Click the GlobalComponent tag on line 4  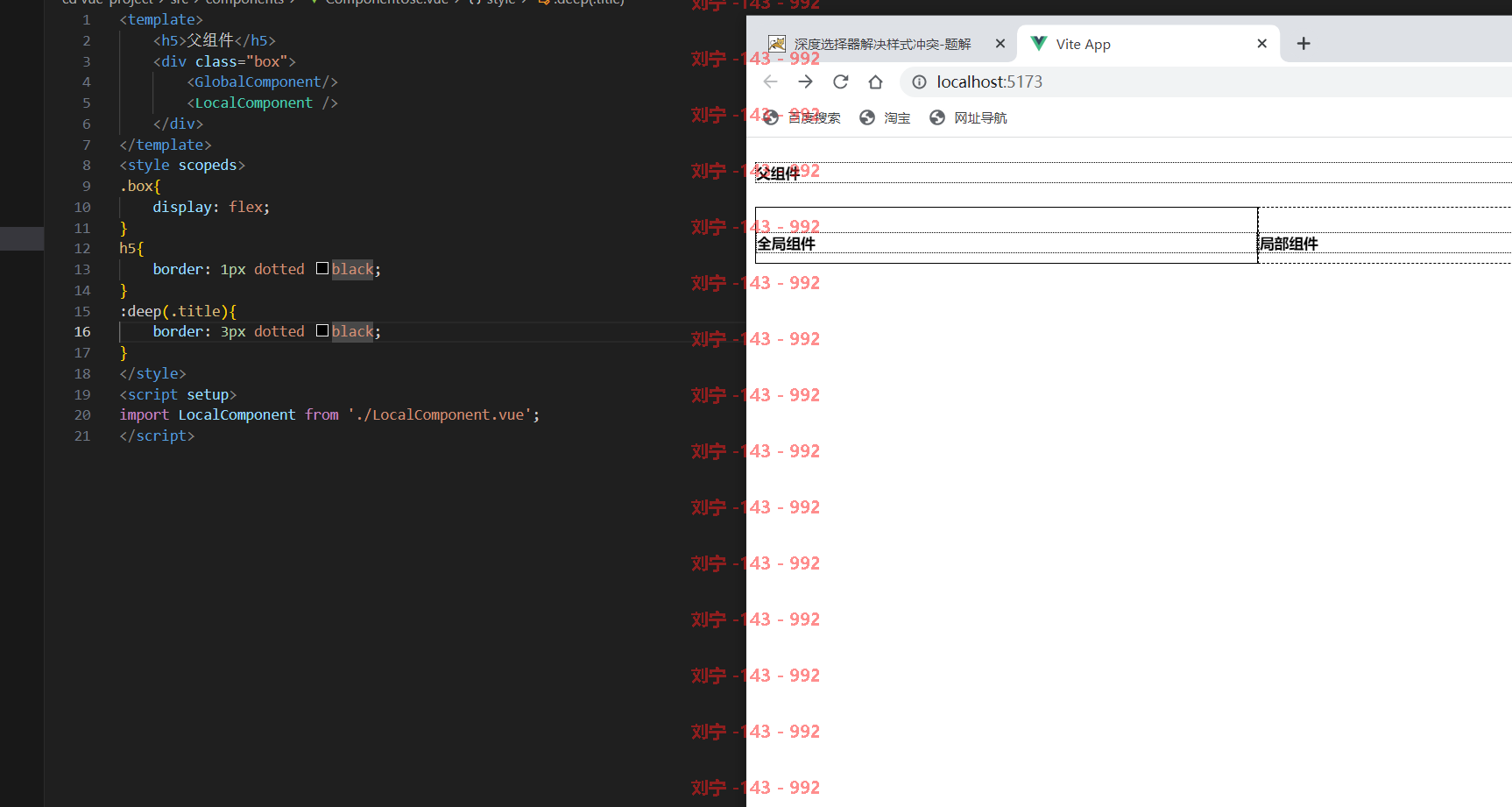262,81
